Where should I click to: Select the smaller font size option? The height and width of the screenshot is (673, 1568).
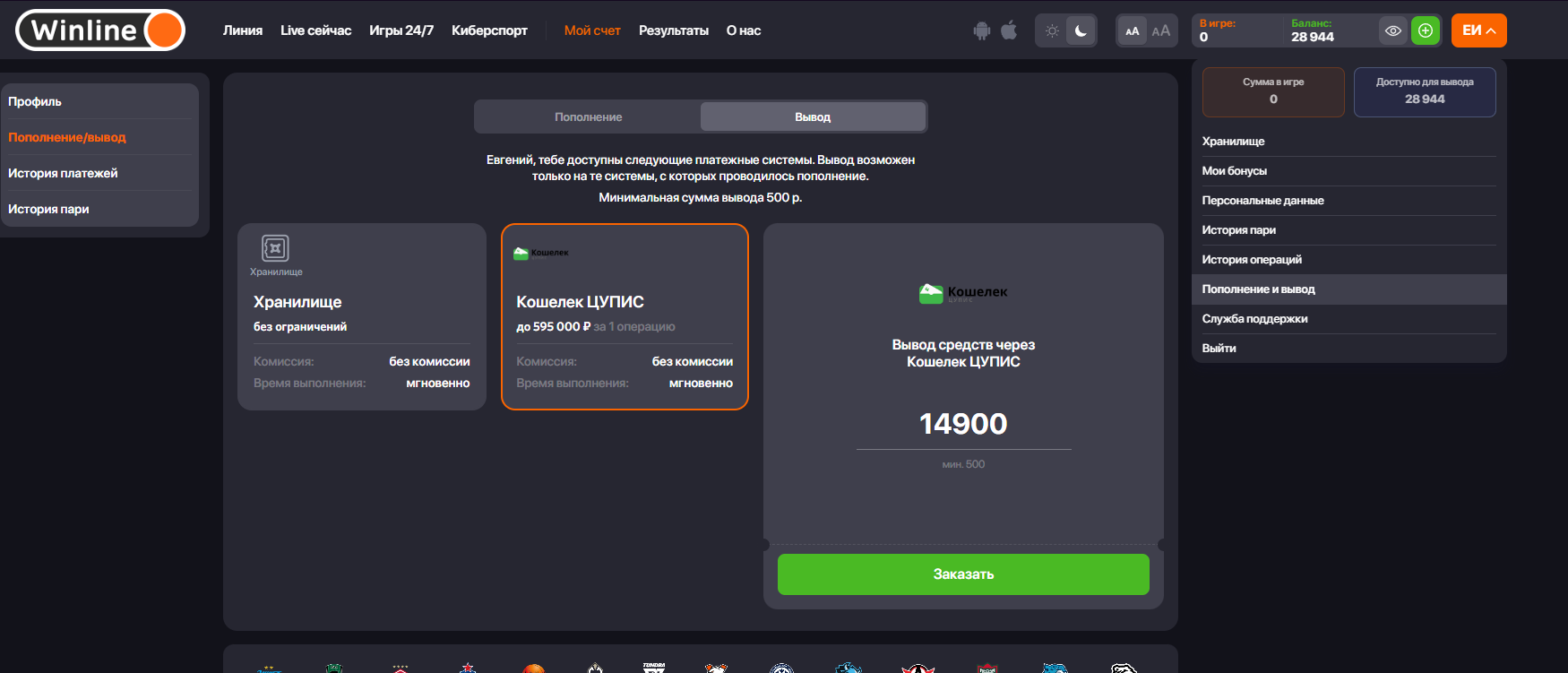(1132, 30)
